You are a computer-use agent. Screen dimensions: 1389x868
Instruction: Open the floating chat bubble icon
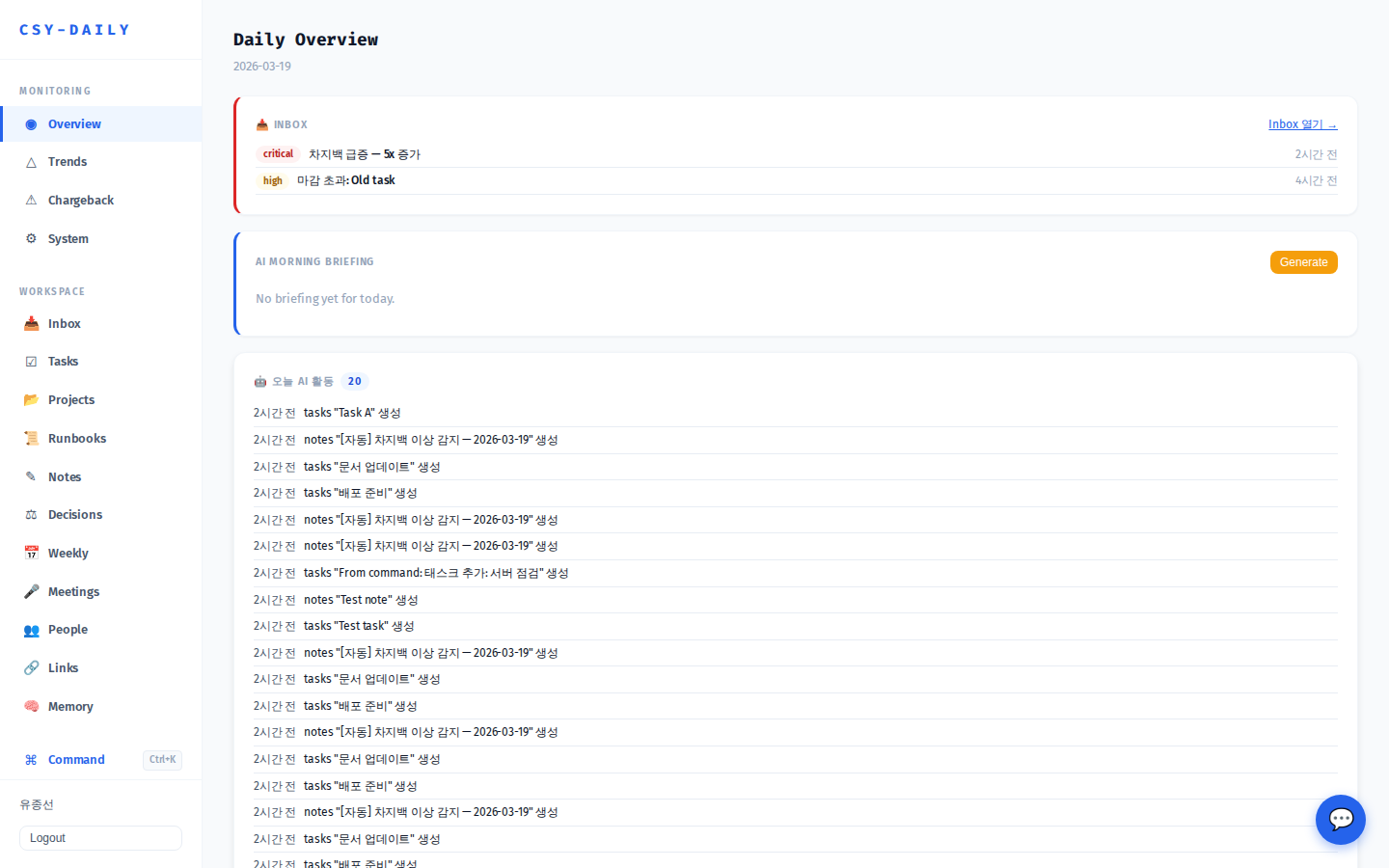[x=1340, y=820]
